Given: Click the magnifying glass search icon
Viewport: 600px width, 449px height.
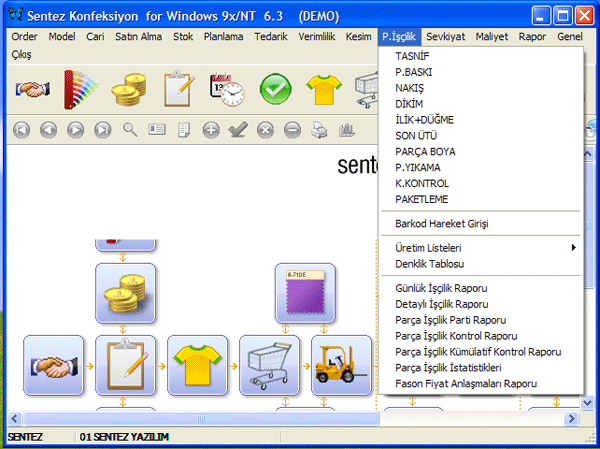Looking at the screenshot, I should [x=130, y=130].
